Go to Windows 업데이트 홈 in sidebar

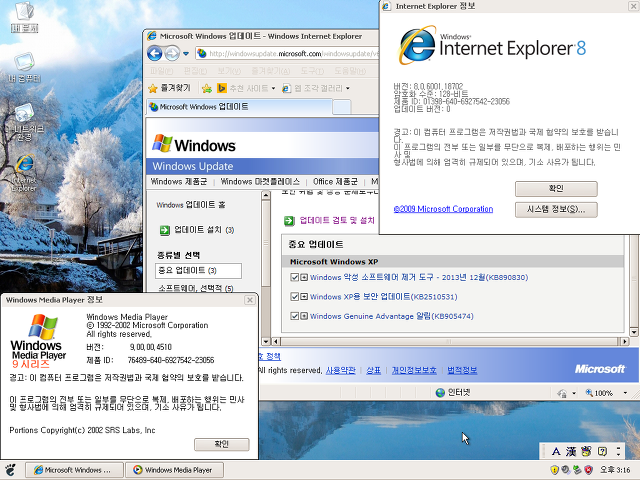(191, 205)
